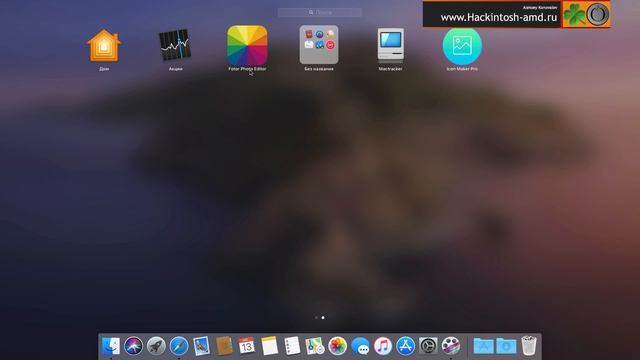
Task: Open Reminders from the Dock
Action: (x=292, y=346)
